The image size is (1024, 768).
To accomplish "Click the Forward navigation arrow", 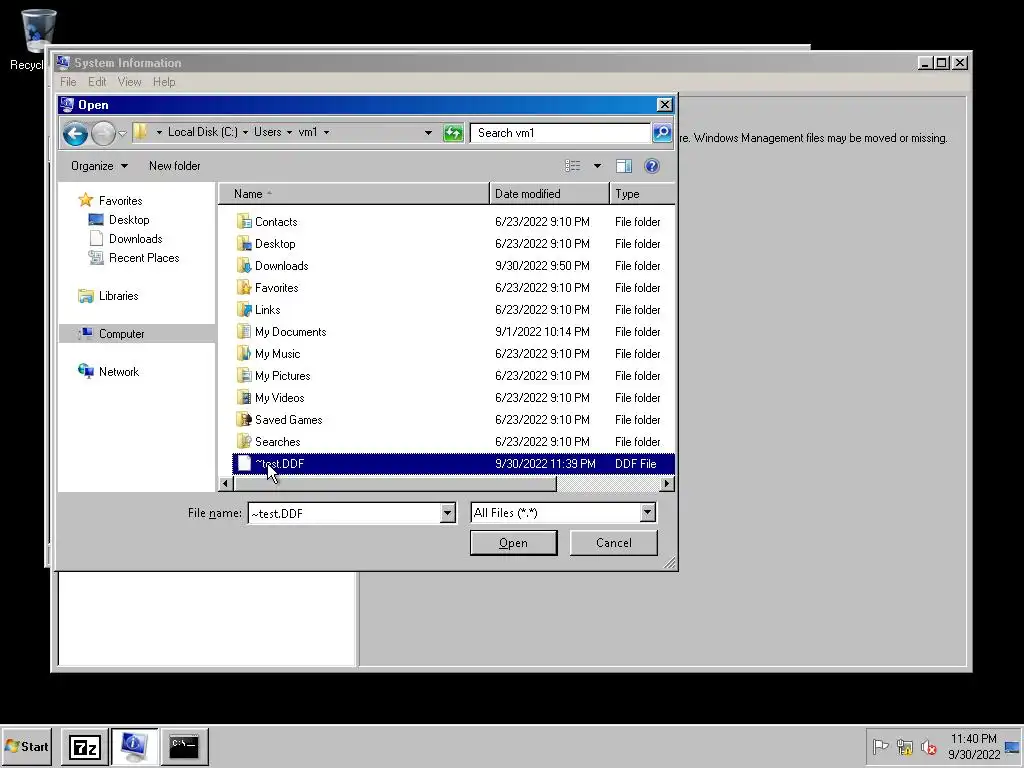I will coord(103,134).
